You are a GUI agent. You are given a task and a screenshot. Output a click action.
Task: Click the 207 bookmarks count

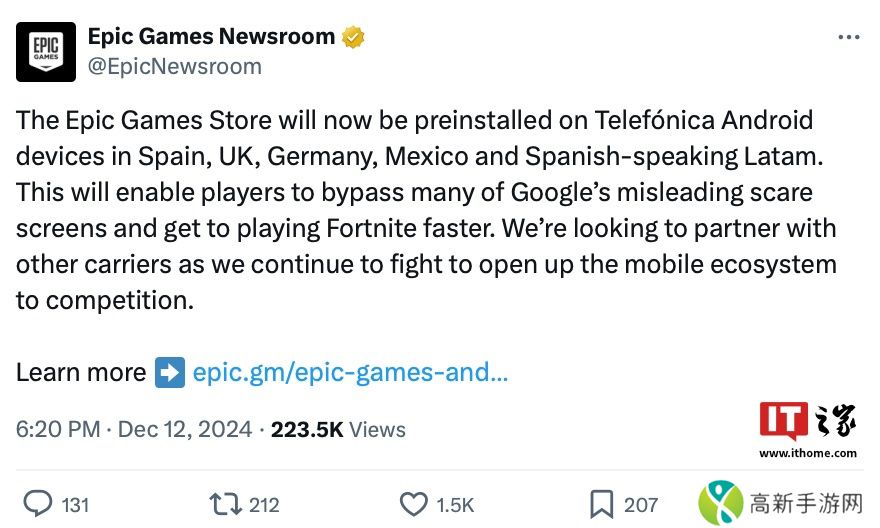coord(641,505)
